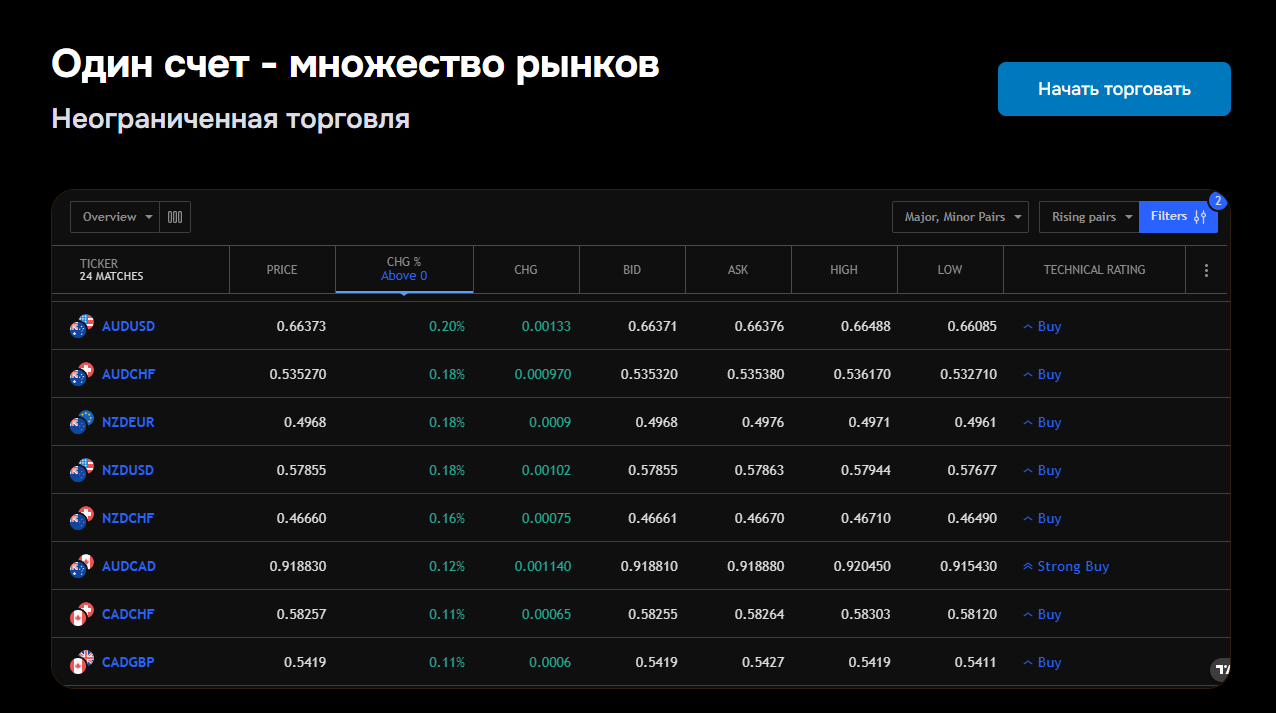Click the Начать торговать button

[1114, 89]
